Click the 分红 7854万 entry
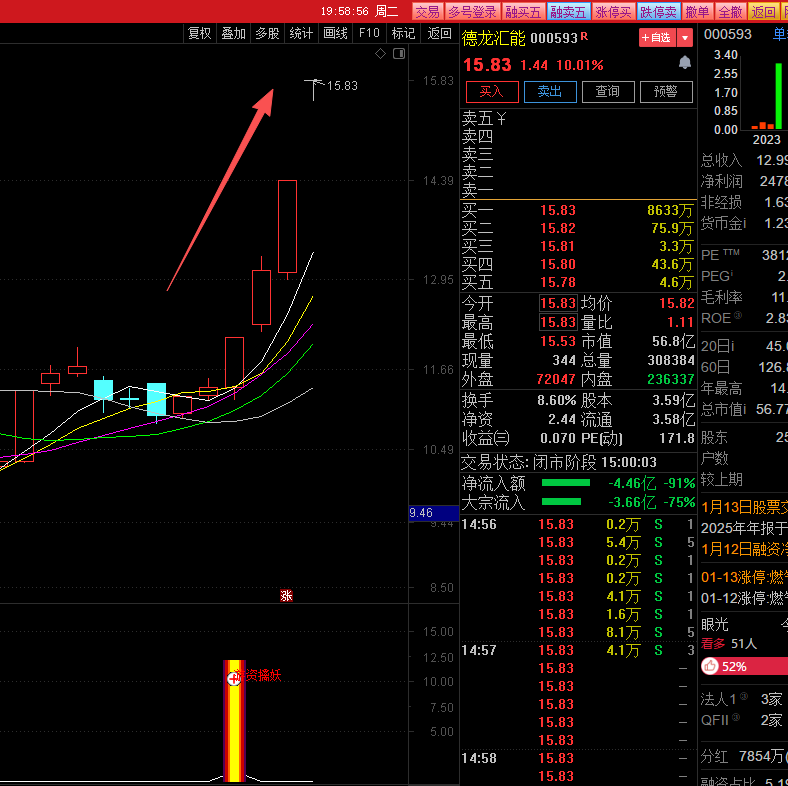This screenshot has width=788, height=786. tap(744, 756)
